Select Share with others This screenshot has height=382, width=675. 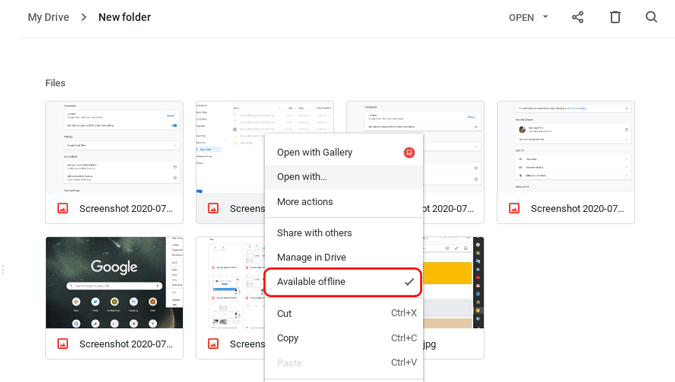pyautogui.click(x=344, y=233)
